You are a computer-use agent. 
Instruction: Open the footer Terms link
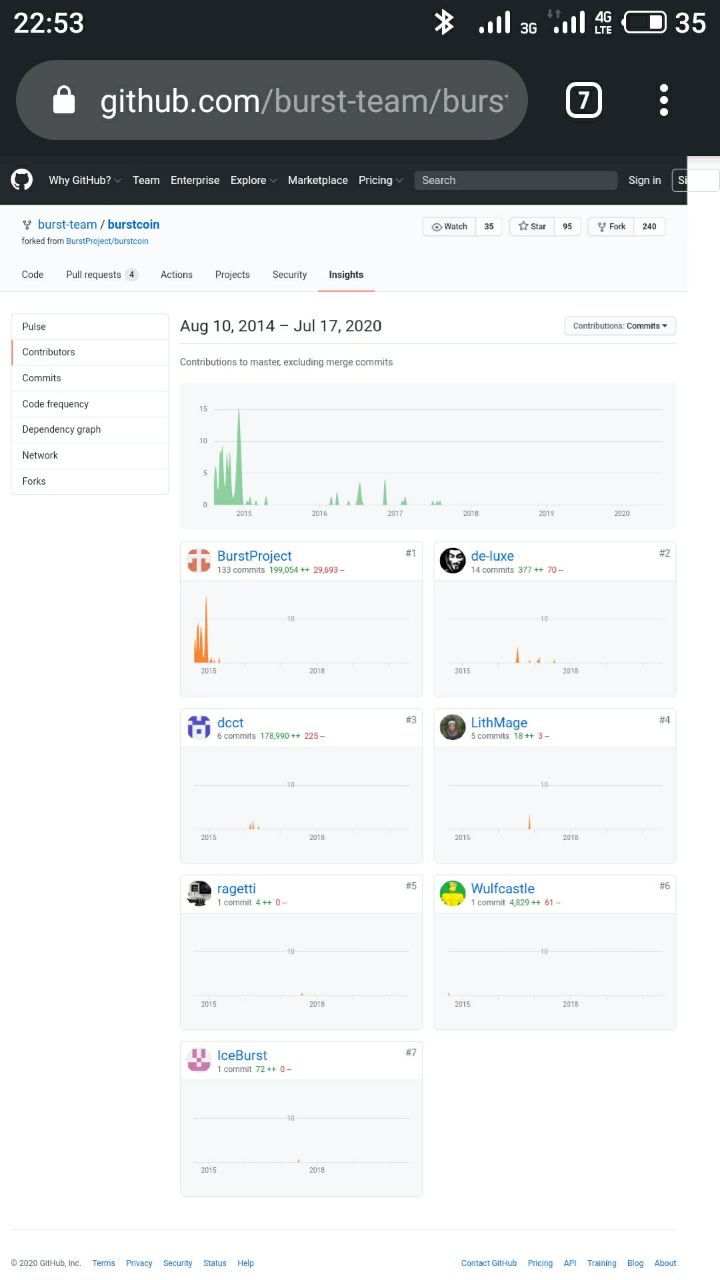[x=104, y=1263]
